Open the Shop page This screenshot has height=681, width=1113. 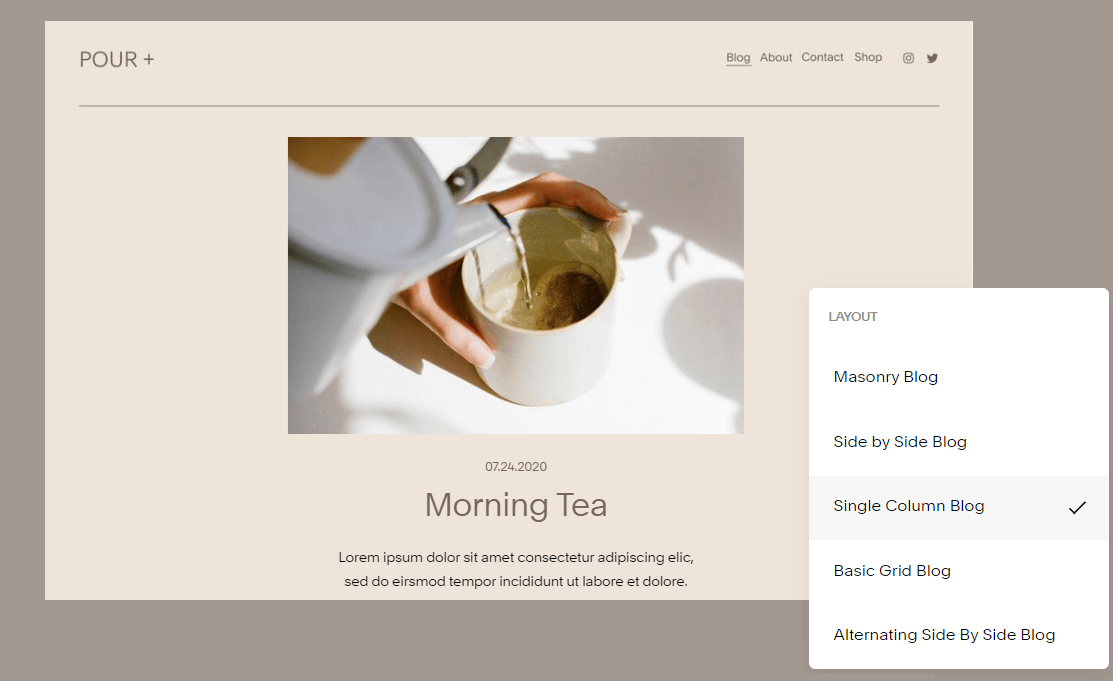(x=868, y=57)
